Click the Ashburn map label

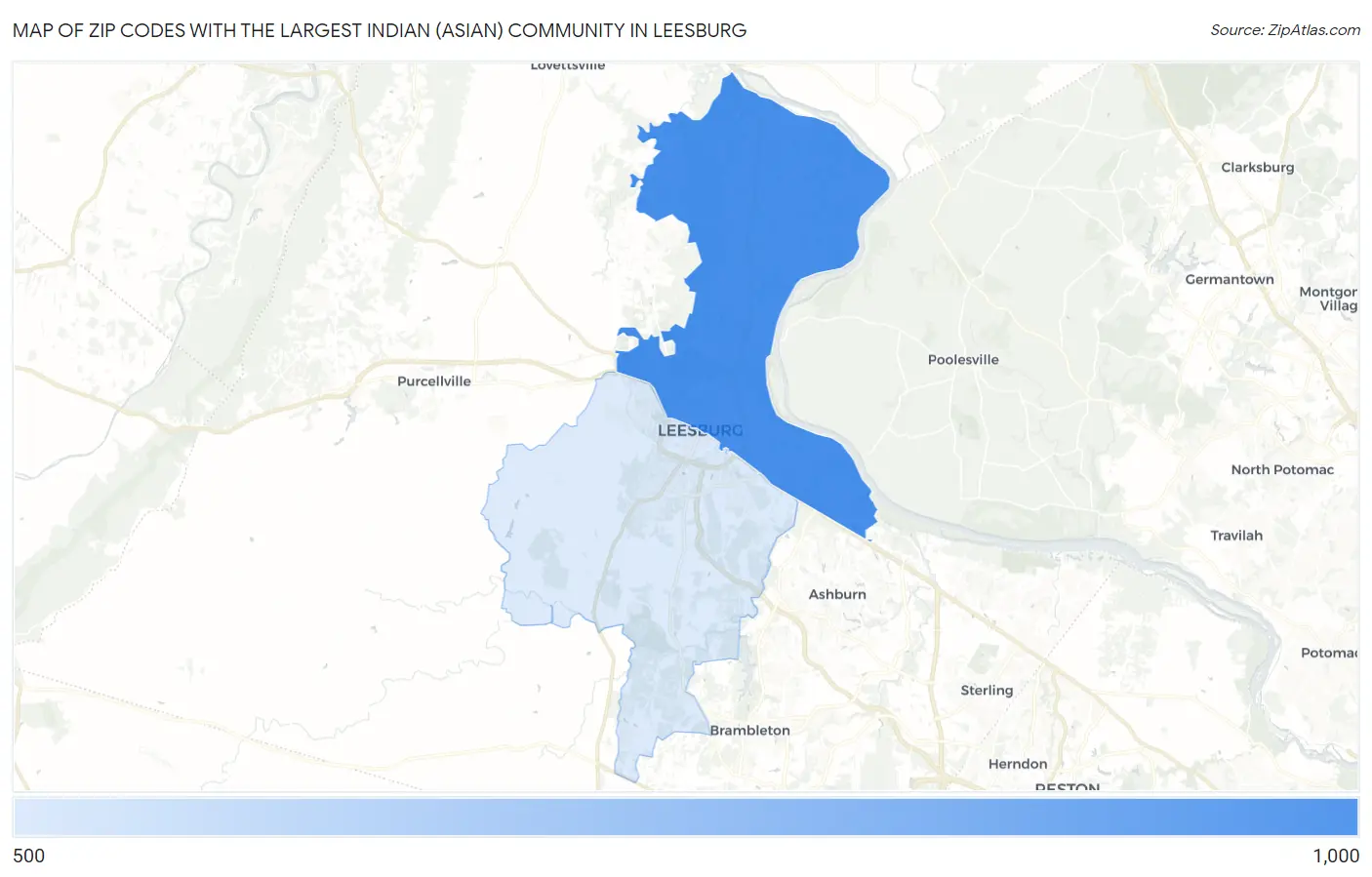837,594
